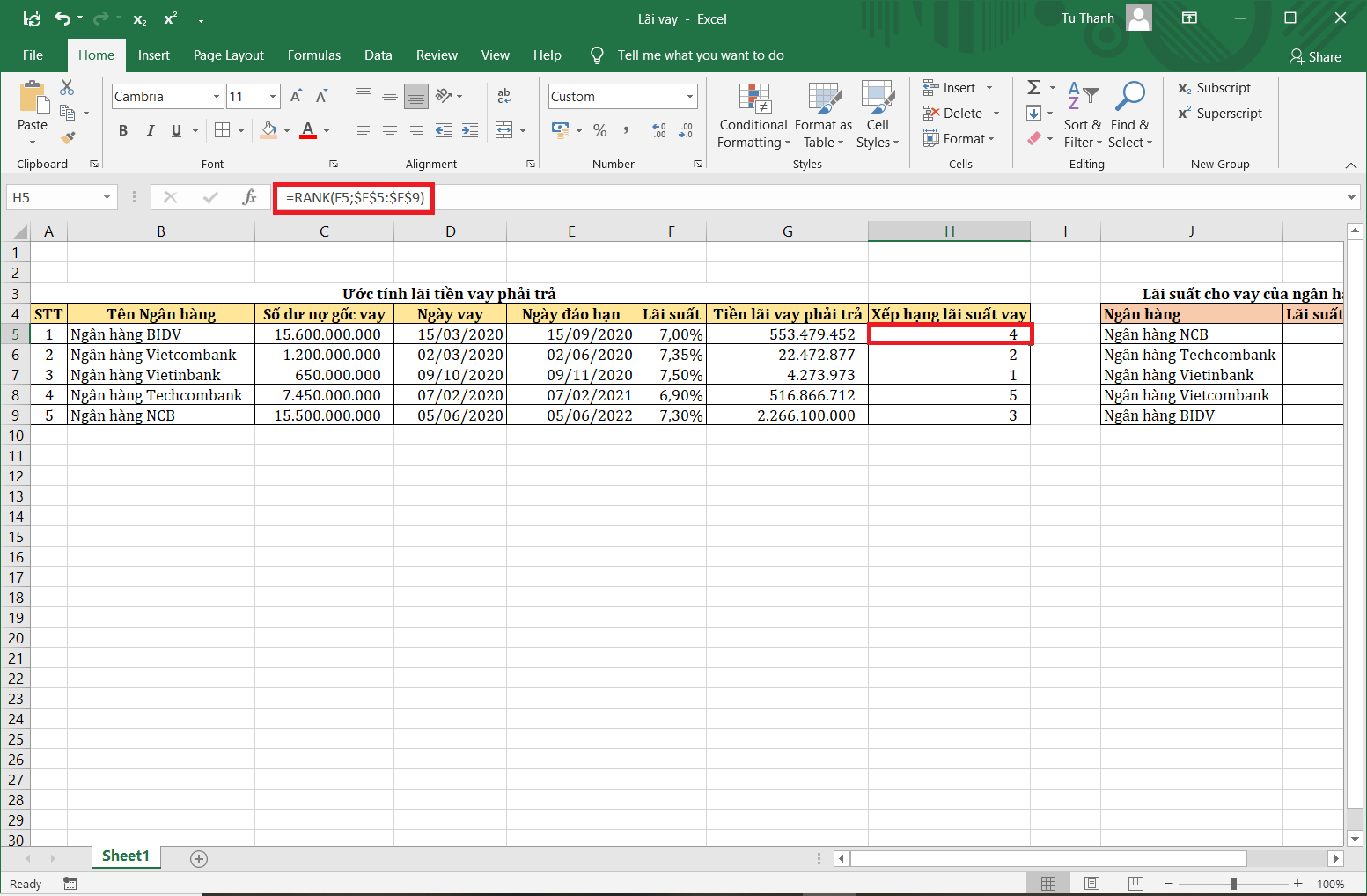This screenshot has height=896, width=1367.
Task: Expand the Custom number format dropdown
Action: [690, 97]
